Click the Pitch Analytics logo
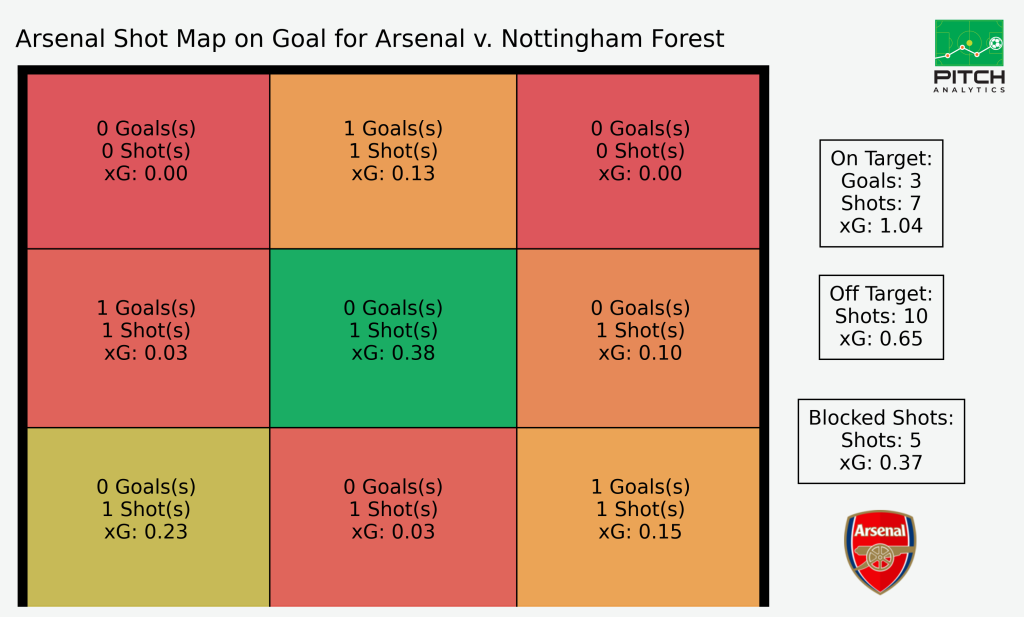This screenshot has width=1024, height=617. click(x=969, y=56)
